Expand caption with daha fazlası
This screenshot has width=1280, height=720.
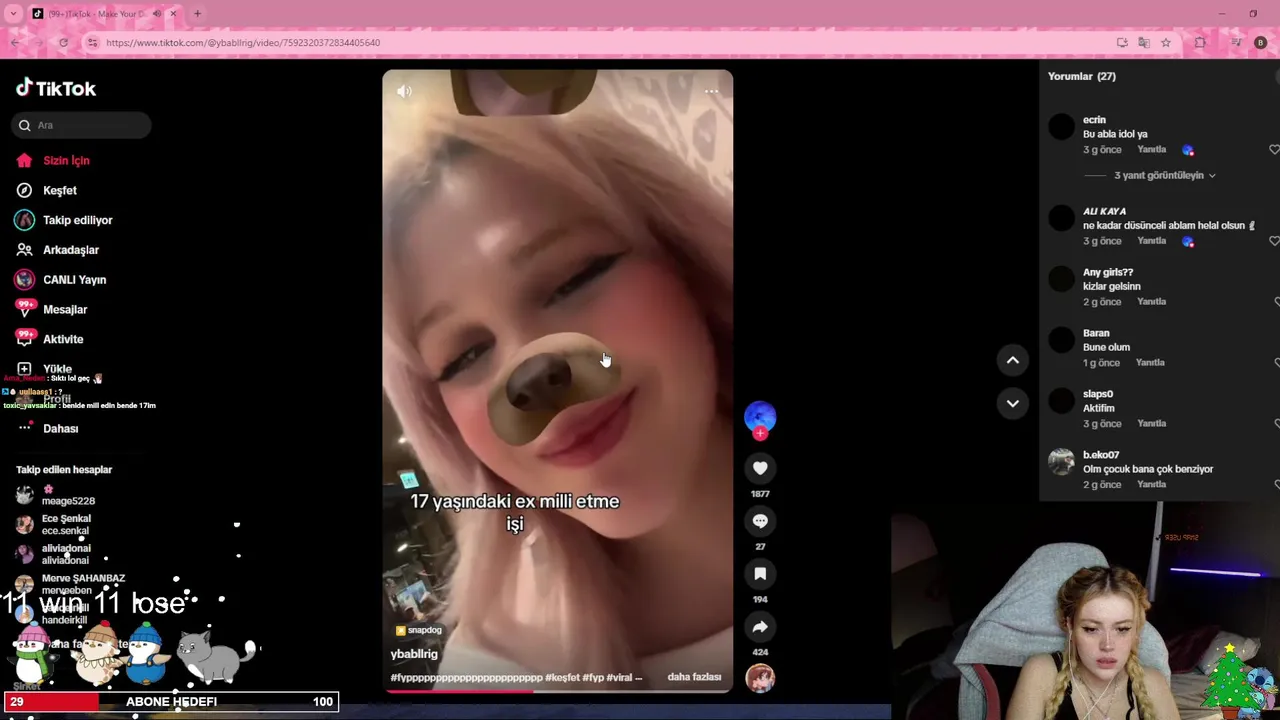(x=694, y=677)
